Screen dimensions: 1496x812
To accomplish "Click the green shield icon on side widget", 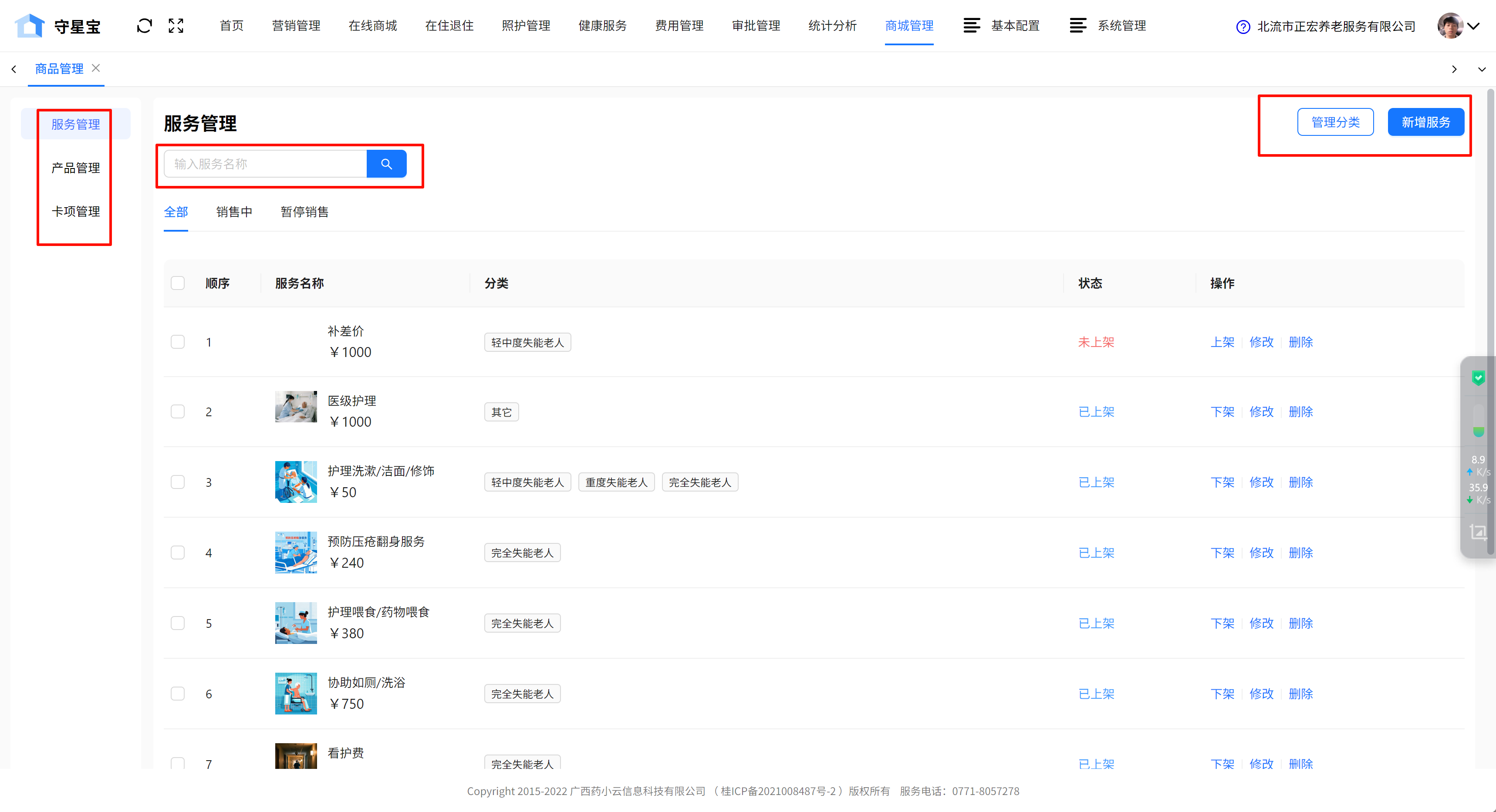I will (x=1478, y=378).
